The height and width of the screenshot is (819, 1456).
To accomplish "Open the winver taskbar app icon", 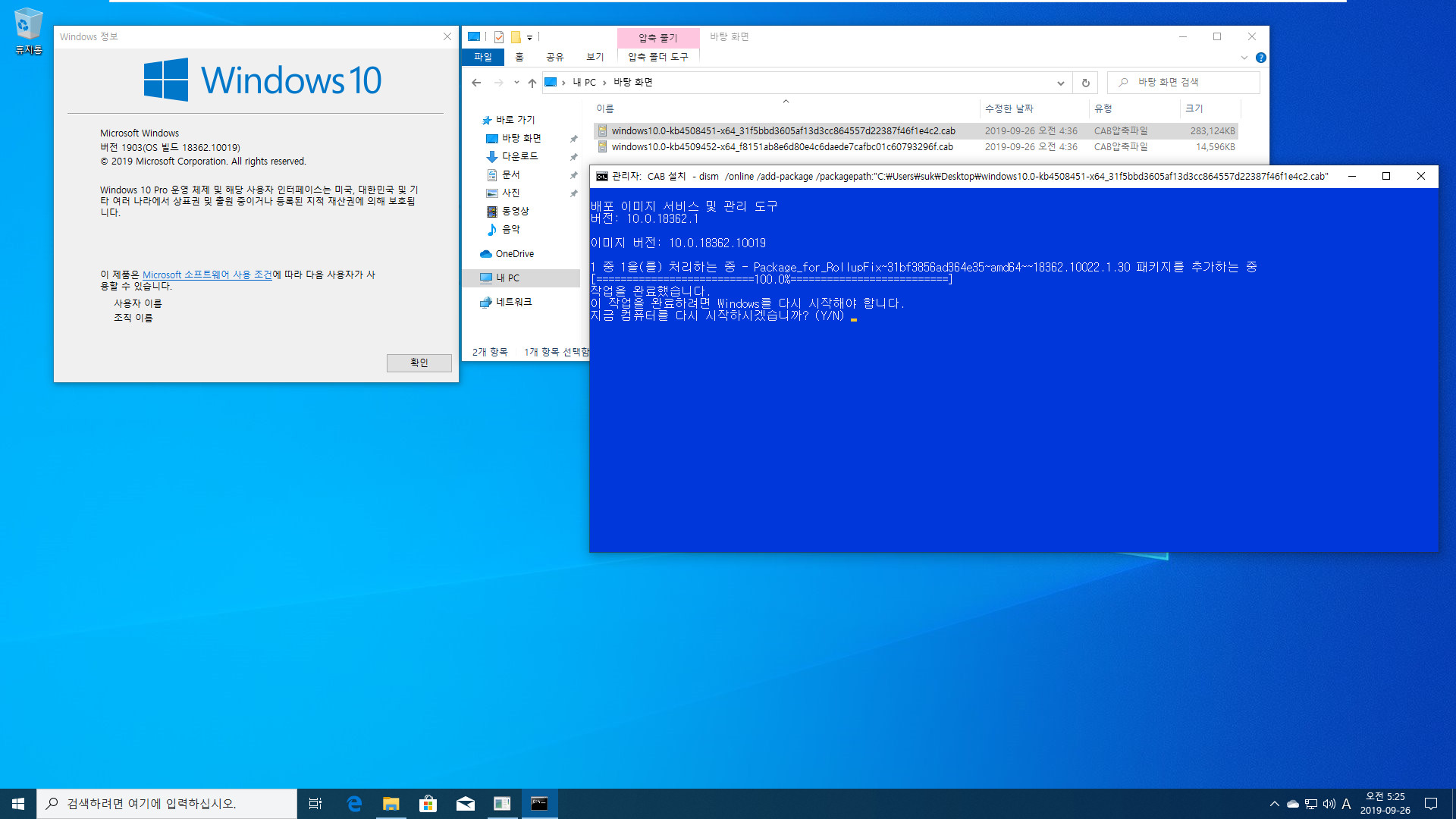I will (x=502, y=804).
